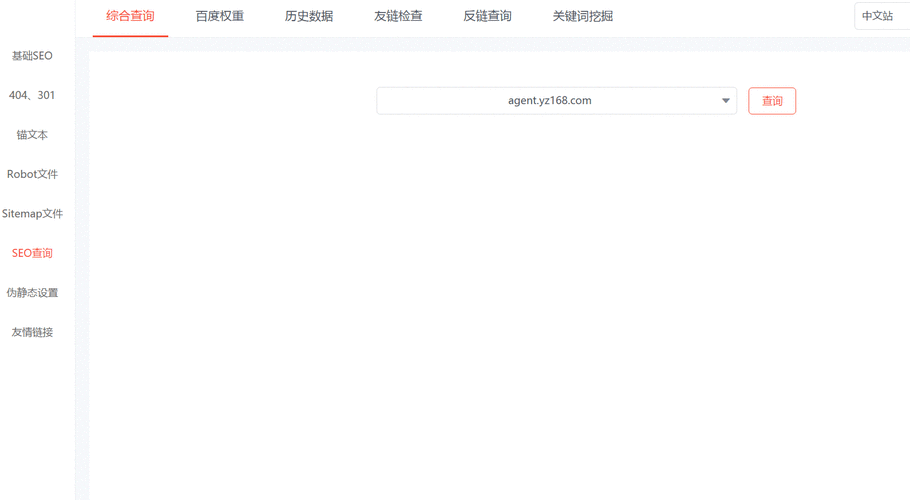Go to 锚文本 in the sidebar

tap(32, 135)
